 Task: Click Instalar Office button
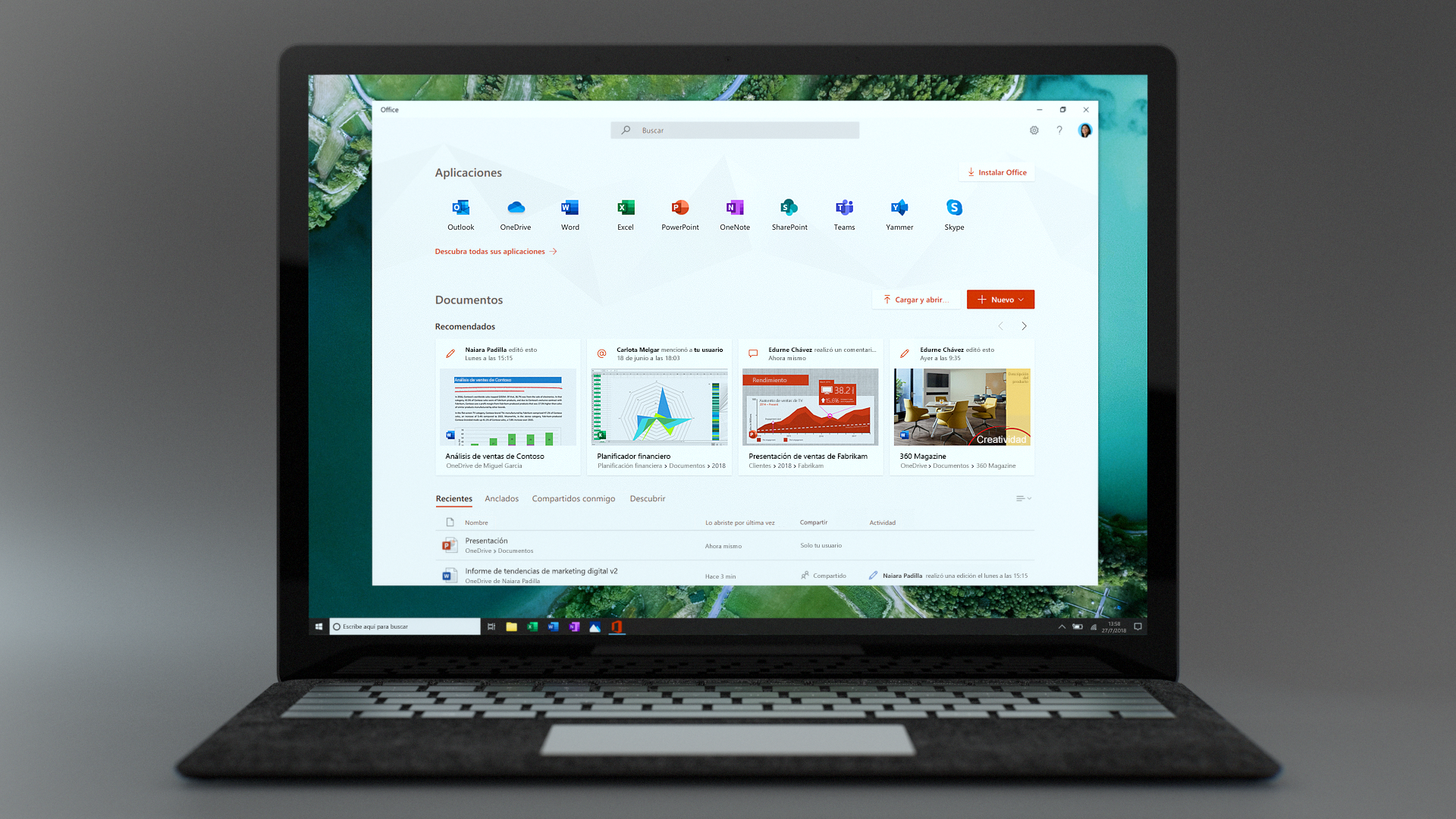997,172
